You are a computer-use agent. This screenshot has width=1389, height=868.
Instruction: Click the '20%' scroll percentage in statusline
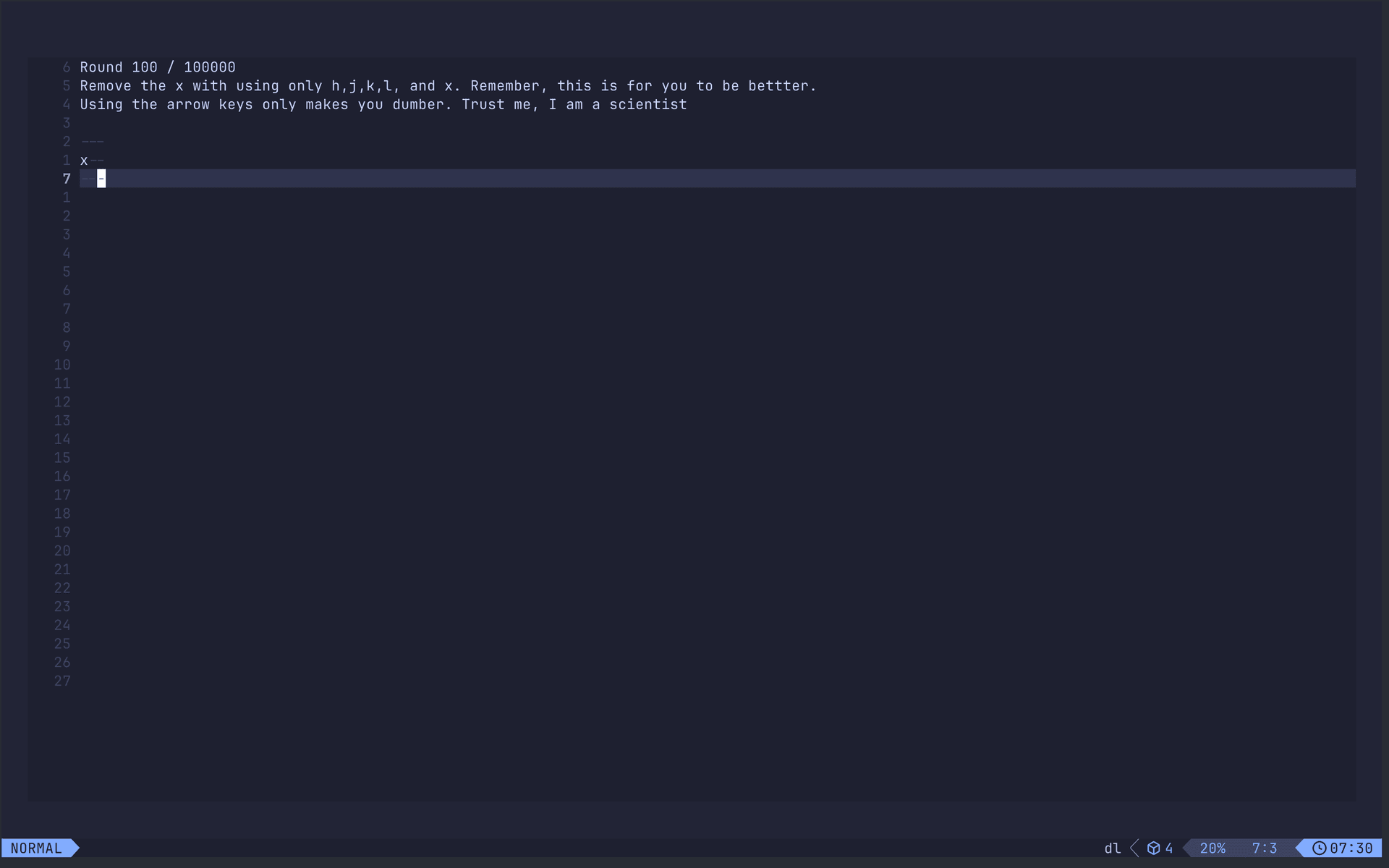coord(1212,848)
